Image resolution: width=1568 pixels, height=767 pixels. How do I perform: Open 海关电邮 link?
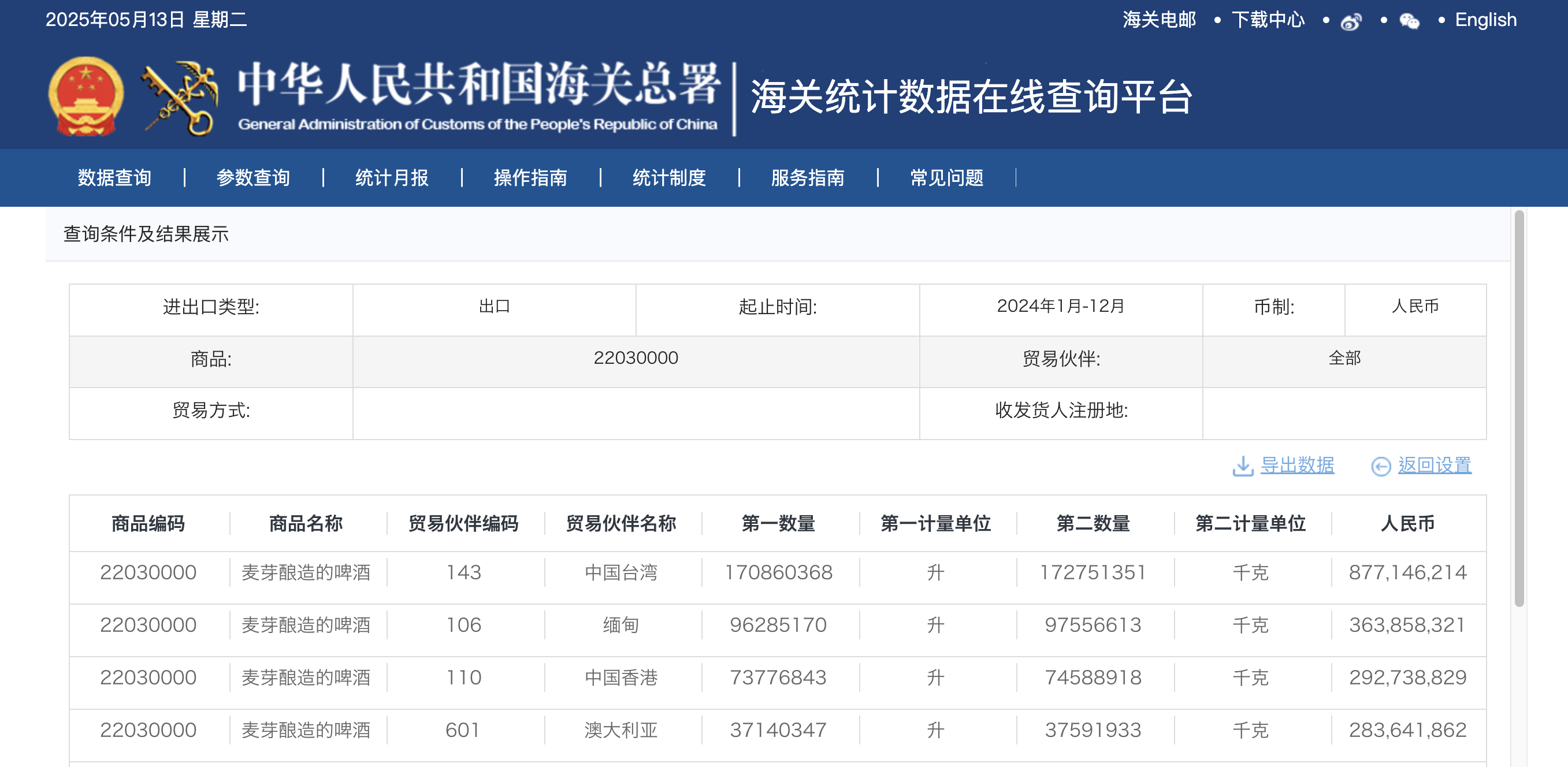[1159, 20]
